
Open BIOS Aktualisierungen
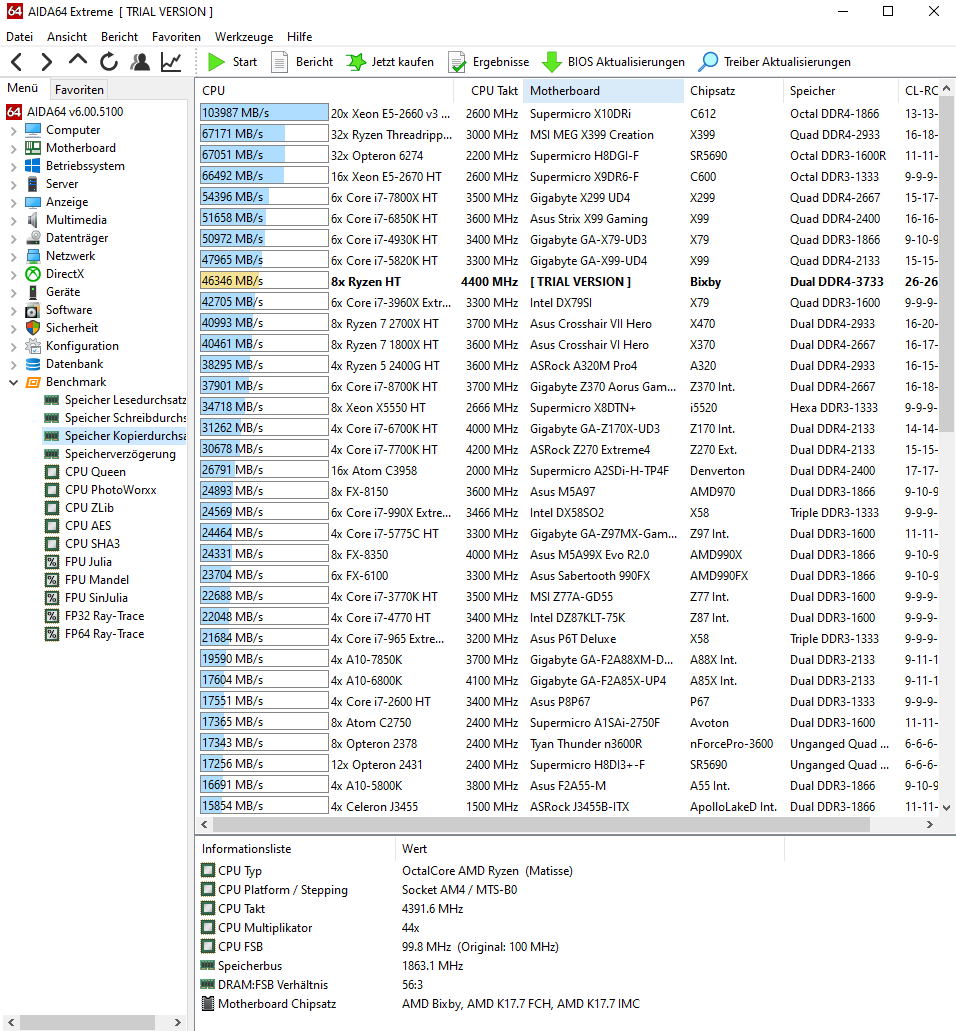coord(613,62)
